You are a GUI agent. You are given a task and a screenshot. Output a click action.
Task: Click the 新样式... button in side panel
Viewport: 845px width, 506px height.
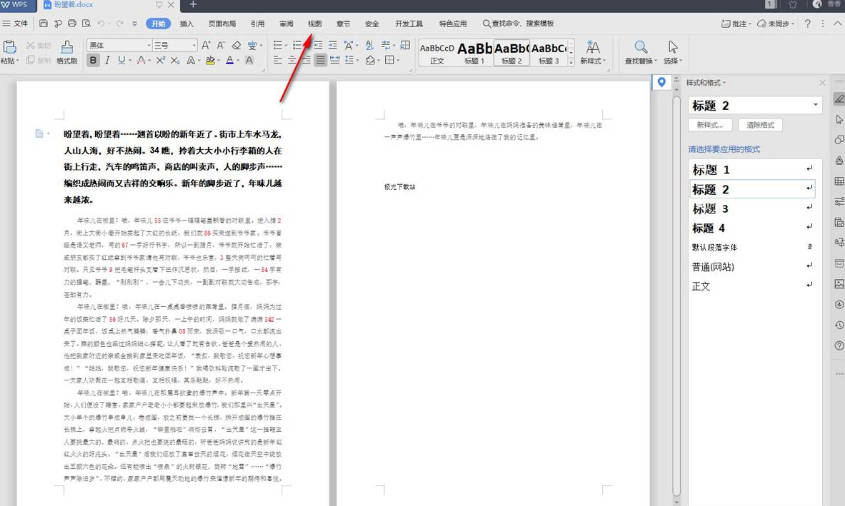[x=710, y=125]
